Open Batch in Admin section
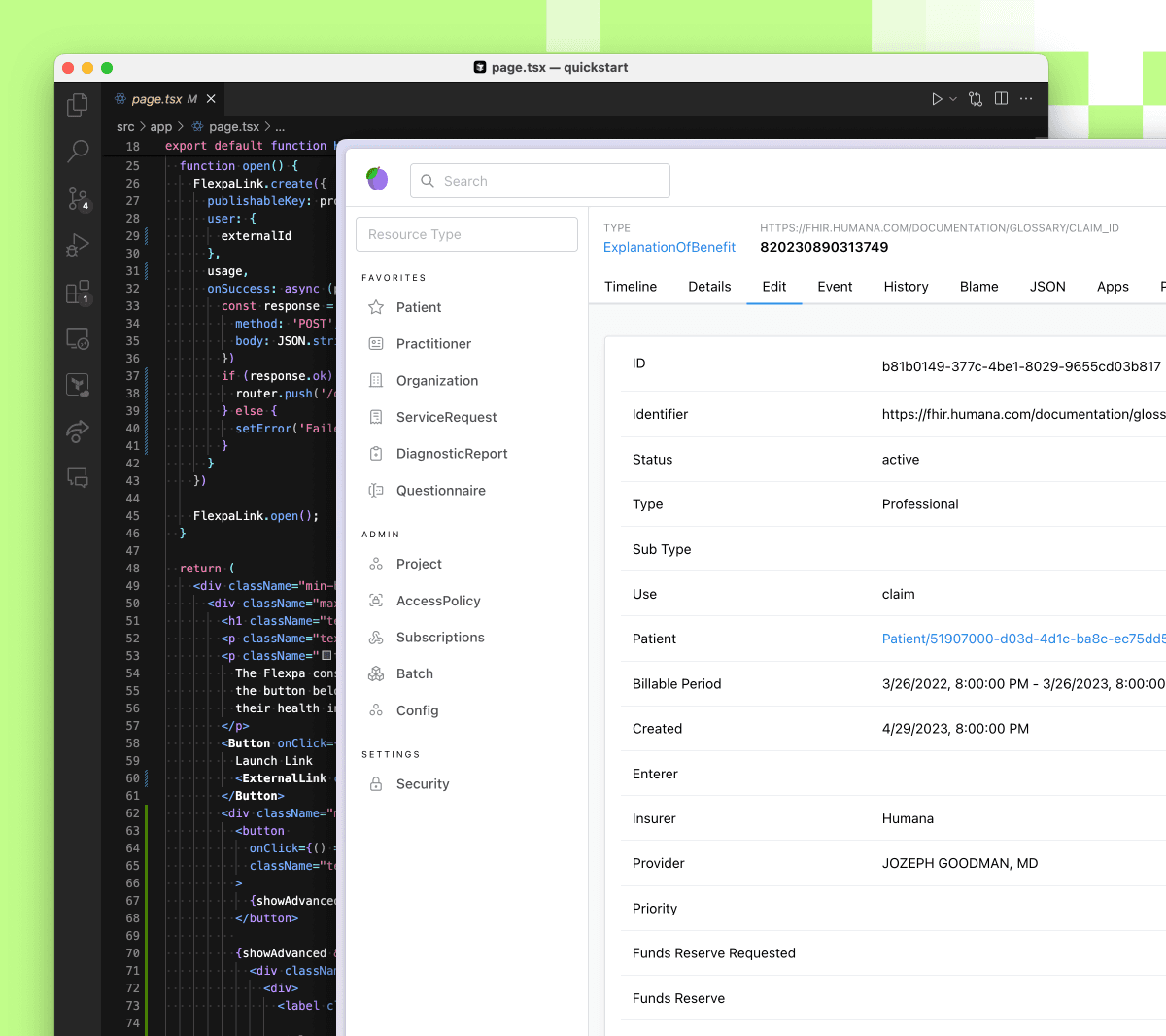Image resolution: width=1166 pixels, height=1036 pixels. (x=415, y=673)
